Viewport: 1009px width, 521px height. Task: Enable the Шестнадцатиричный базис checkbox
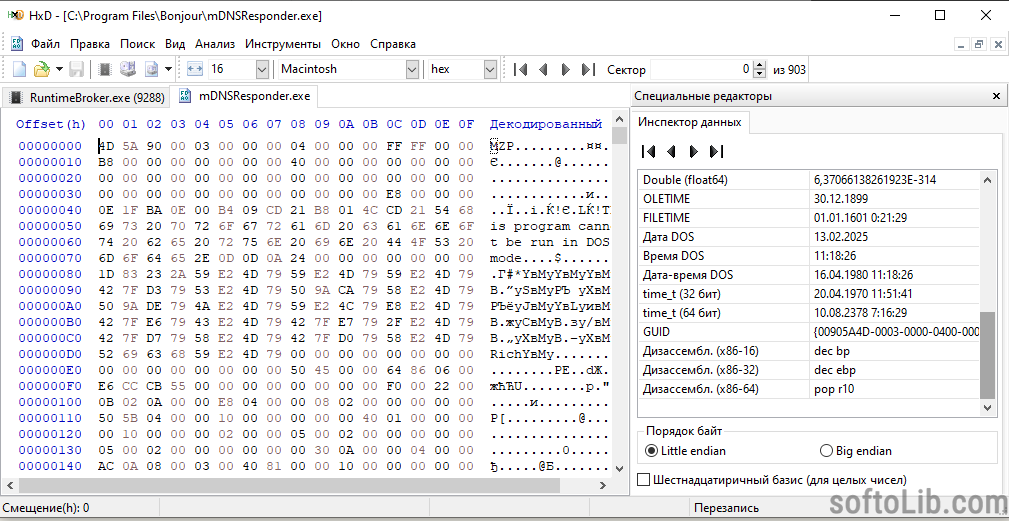click(643, 480)
